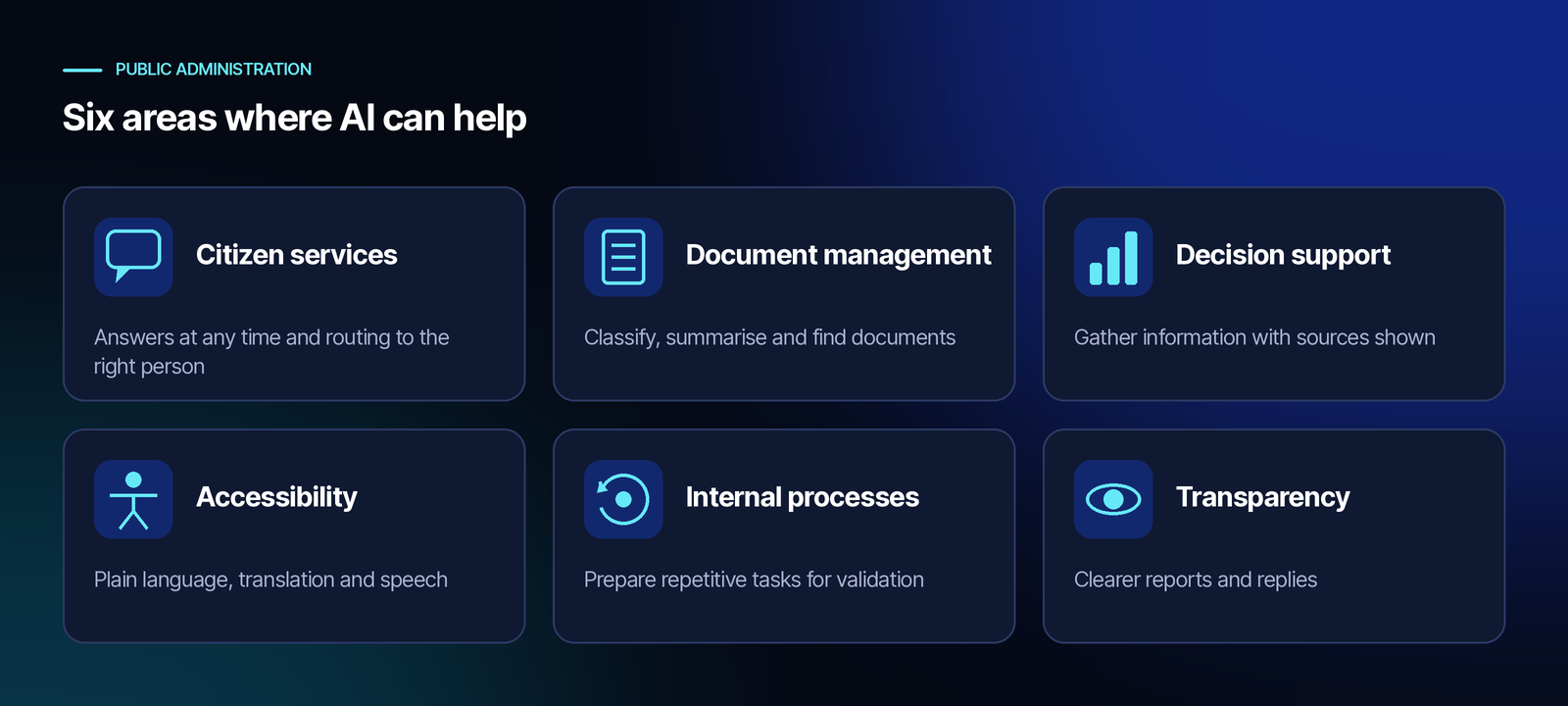Click the Transparency eye icon

[x=1113, y=499]
